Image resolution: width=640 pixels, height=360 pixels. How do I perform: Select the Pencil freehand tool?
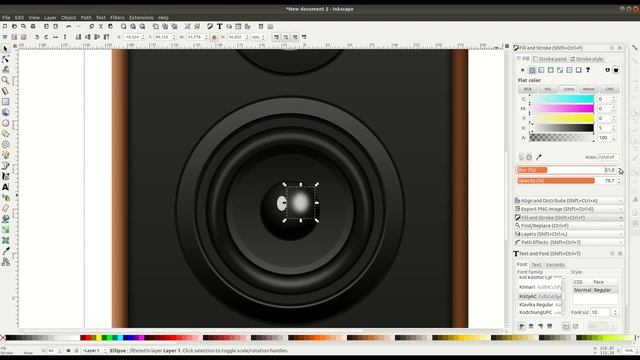[5, 155]
